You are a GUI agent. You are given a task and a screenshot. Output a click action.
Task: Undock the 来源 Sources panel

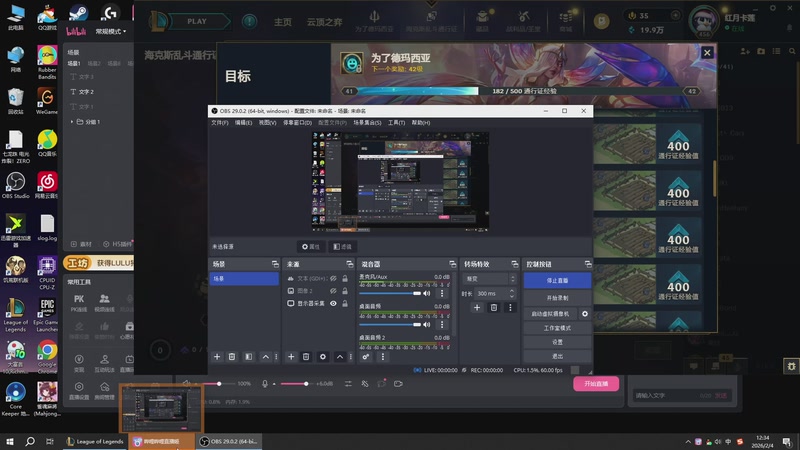tap(349, 264)
